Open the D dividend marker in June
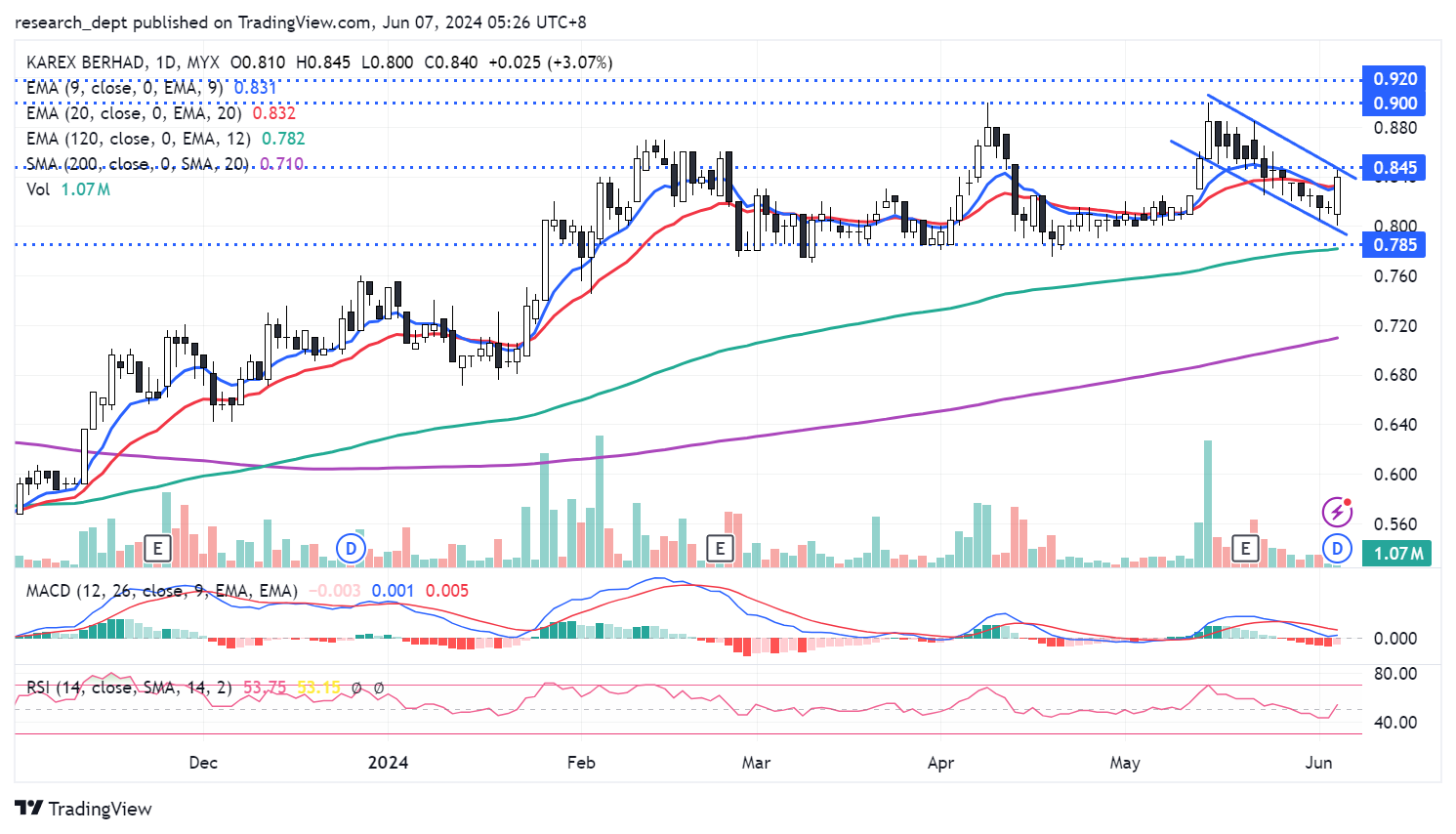 tap(1337, 549)
